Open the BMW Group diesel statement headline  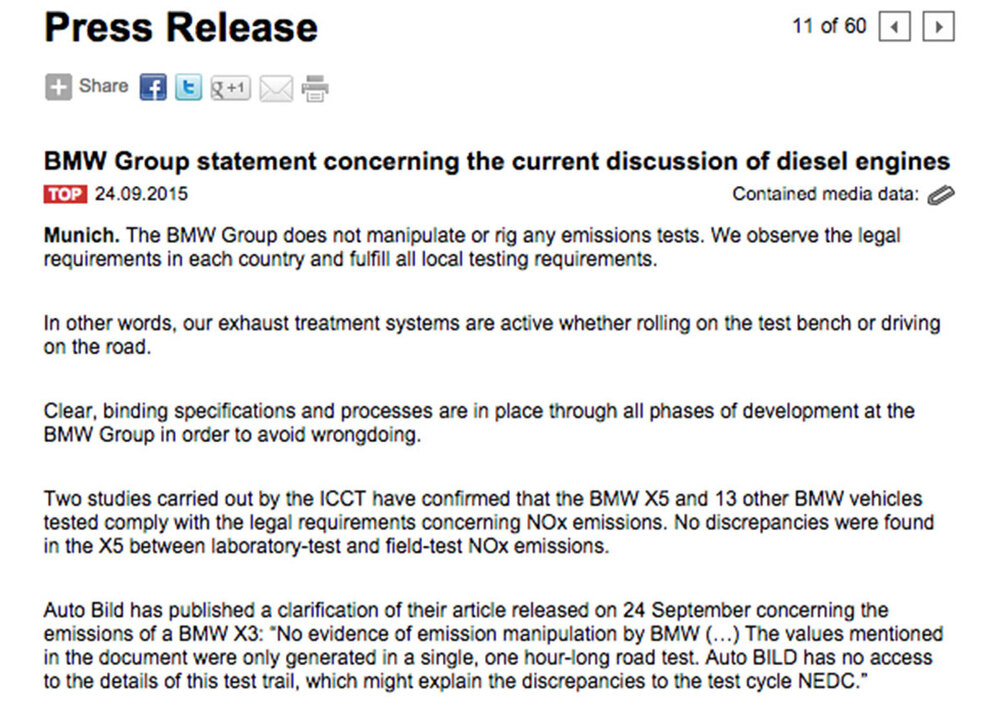(x=496, y=161)
